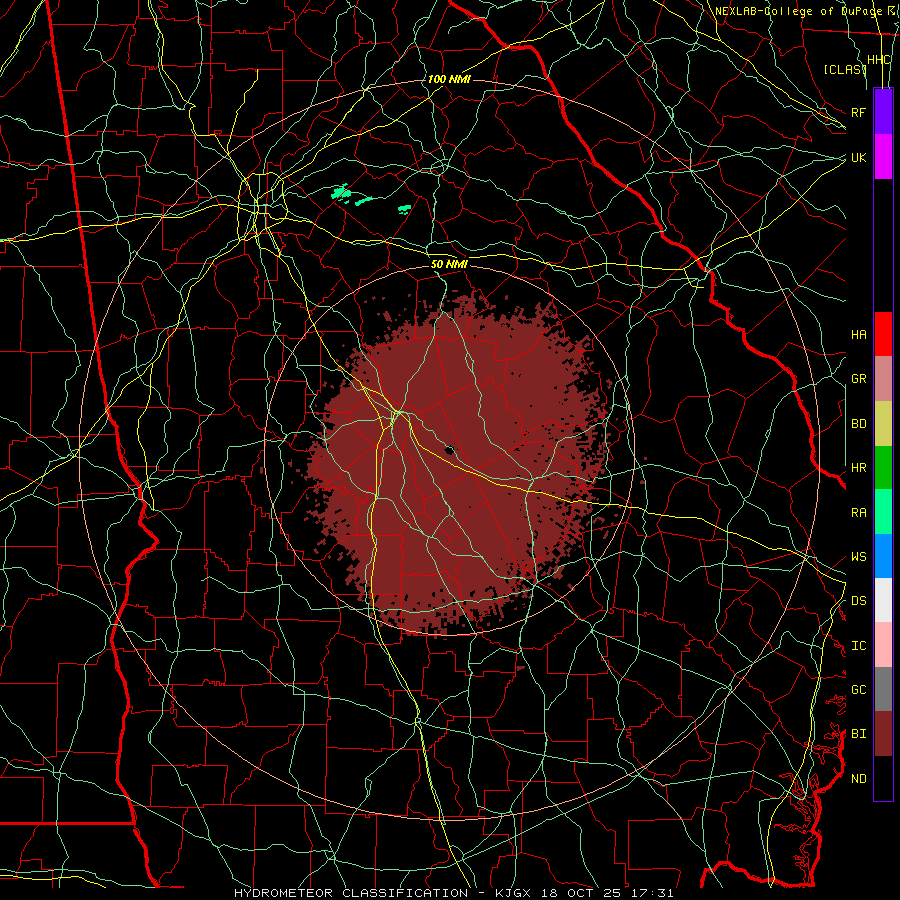Select the IC light pink swatch
The height and width of the screenshot is (900, 900).
tap(883, 645)
